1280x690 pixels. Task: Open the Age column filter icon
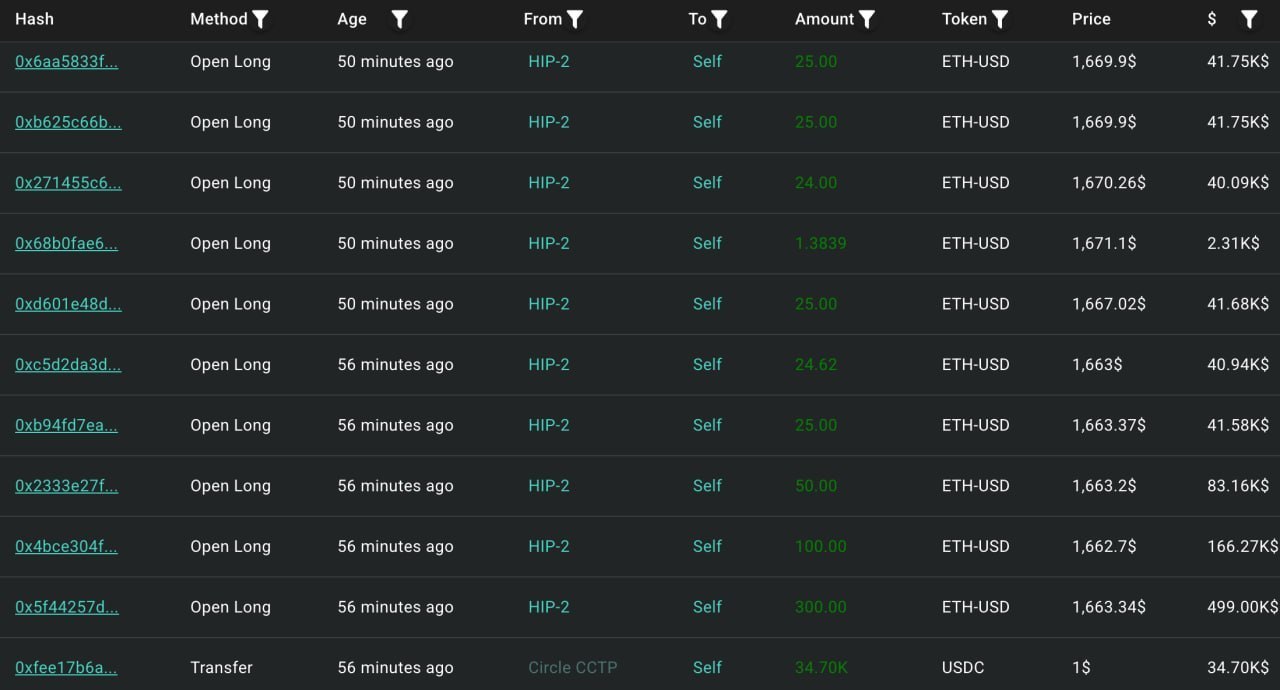pos(399,19)
